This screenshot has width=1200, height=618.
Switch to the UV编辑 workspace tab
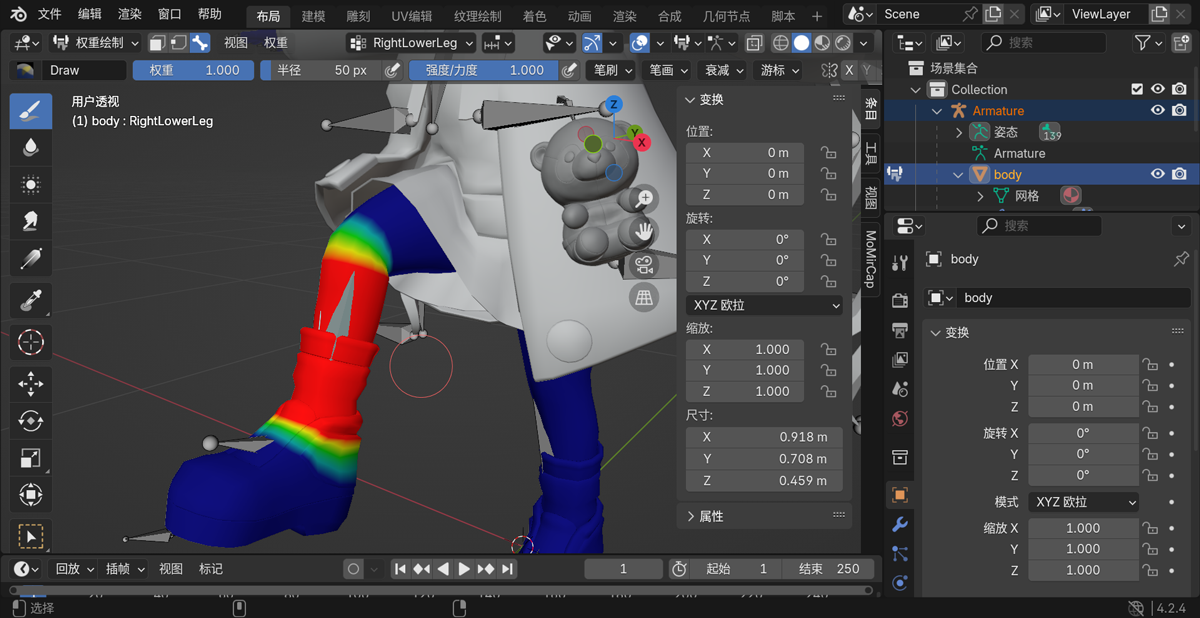click(x=411, y=16)
